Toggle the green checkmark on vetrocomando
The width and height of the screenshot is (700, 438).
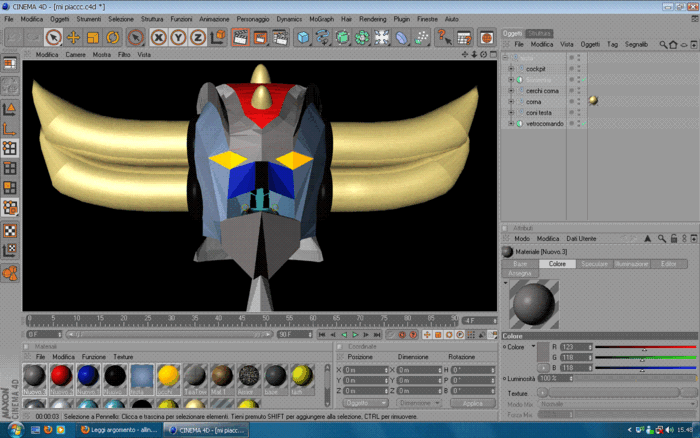coord(583,124)
